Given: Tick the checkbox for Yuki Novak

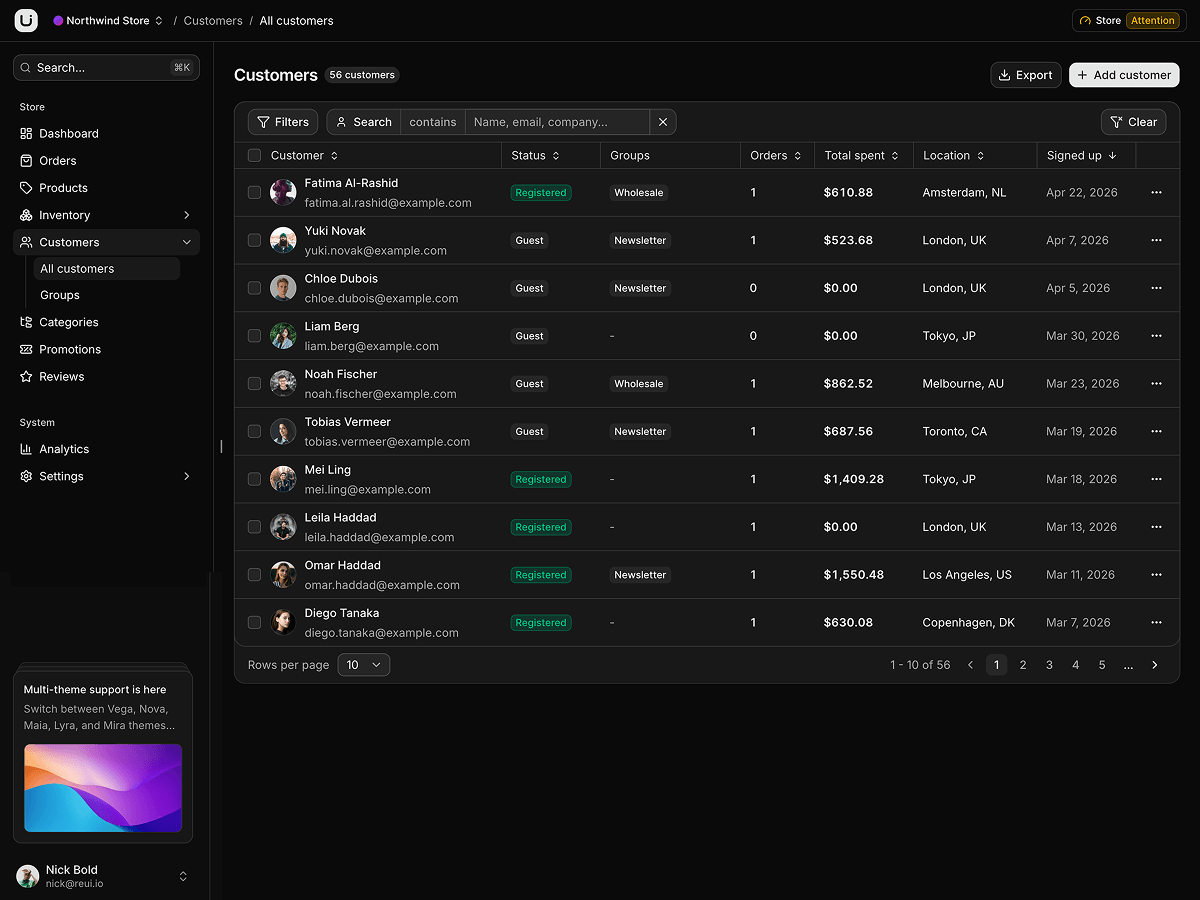Looking at the screenshot, I should [254, 240].
